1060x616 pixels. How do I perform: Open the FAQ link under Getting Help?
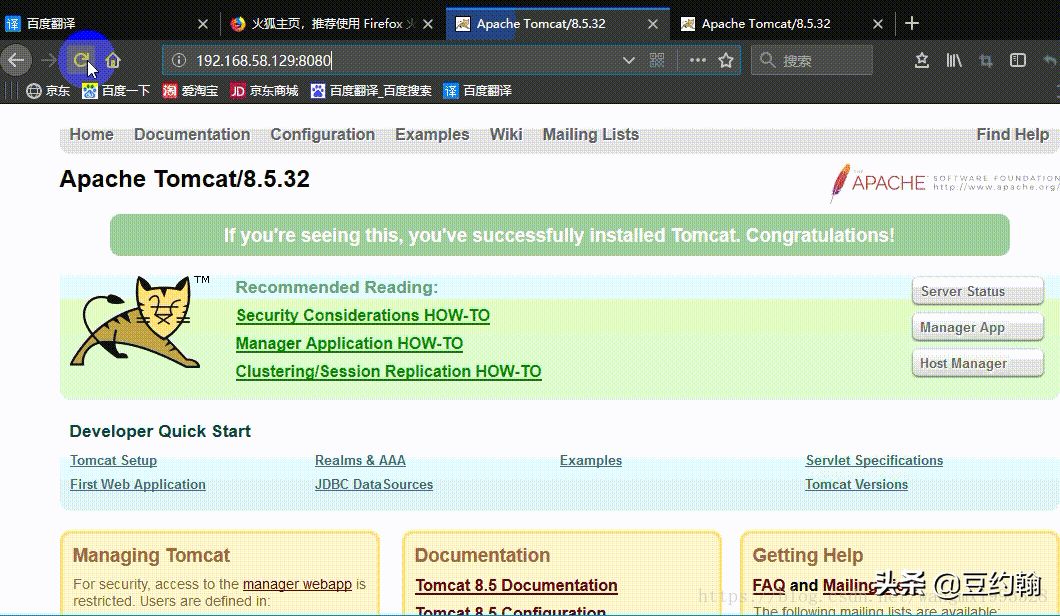pos(769,586)
